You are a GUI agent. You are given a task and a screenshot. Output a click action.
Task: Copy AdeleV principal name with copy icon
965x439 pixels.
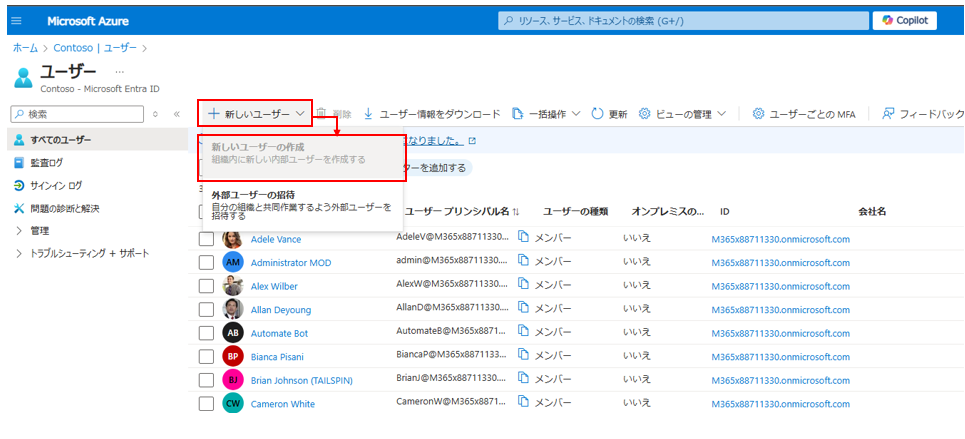click(x=524, y=237)
